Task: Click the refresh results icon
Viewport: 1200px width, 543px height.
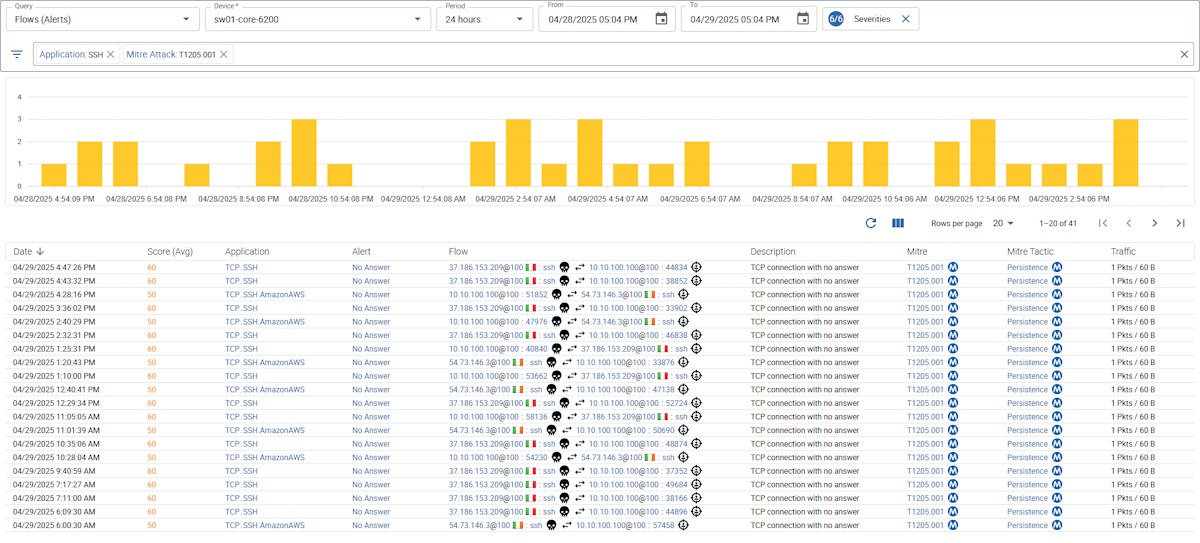Action: pos(870,223)
